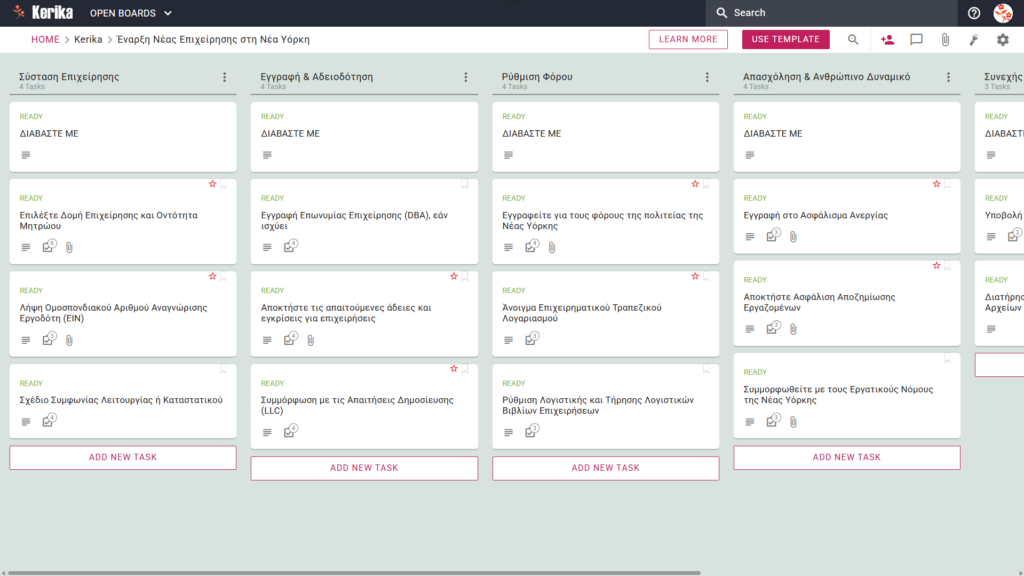Open checklist icon on Άνοιγμα Επιχειρηματικού Τραπεζικού Λογαριασμού card

(x=531, y=339)
